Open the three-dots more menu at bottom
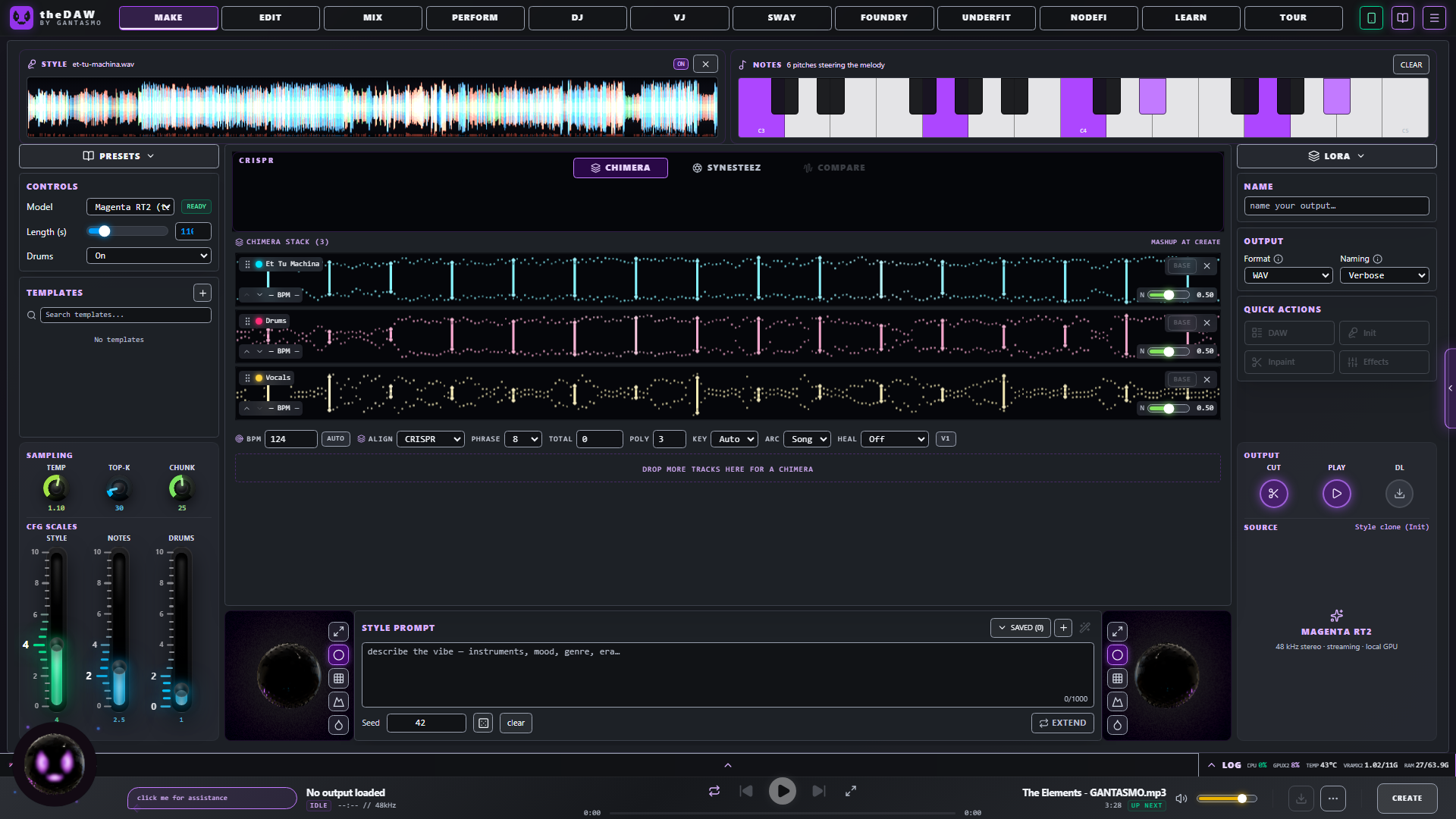Image resolution: width=1456 pixels, height=819 pixels. (x=1333, y=799)
